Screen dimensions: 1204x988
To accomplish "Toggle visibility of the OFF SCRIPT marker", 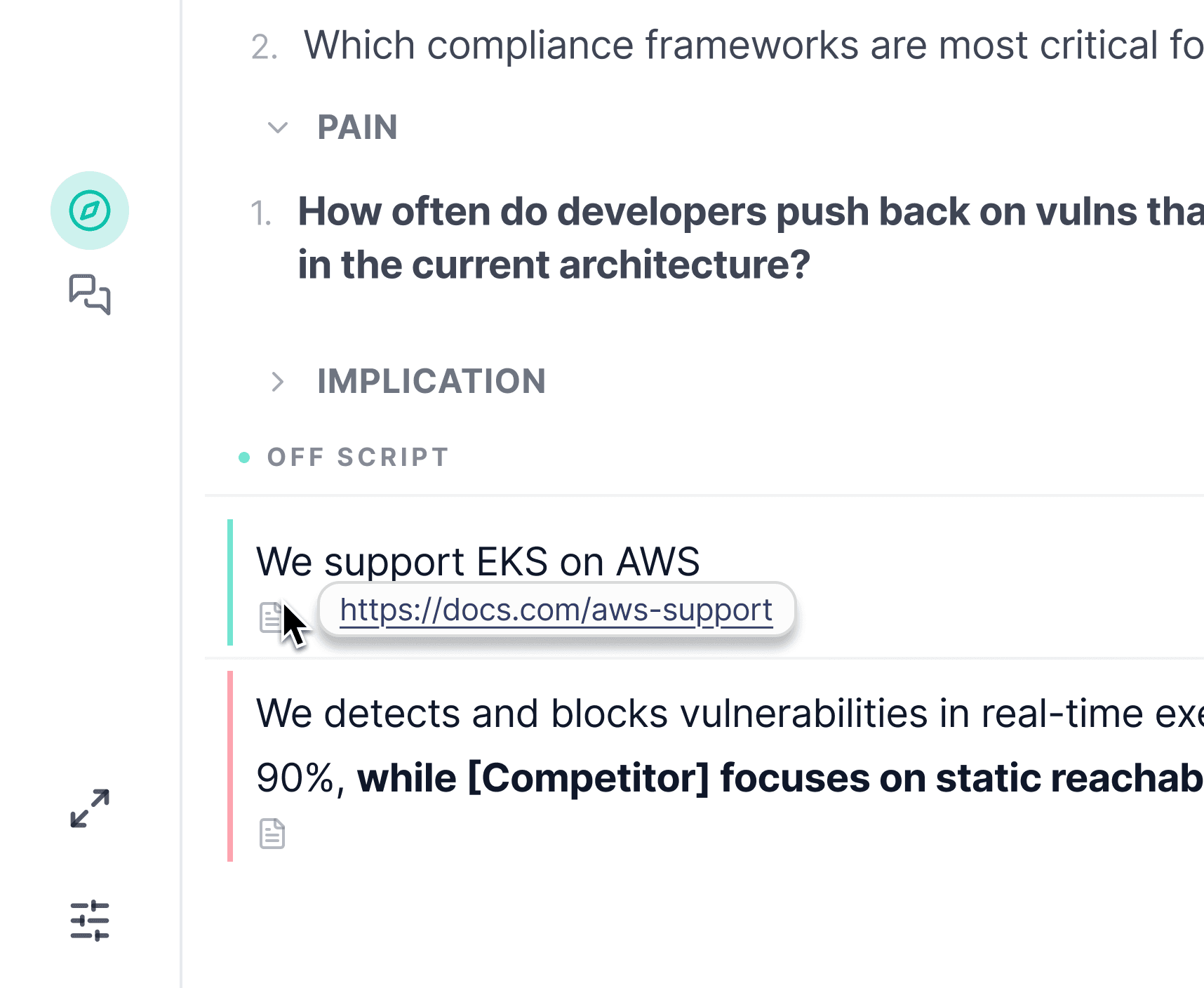I will point(243,456).
